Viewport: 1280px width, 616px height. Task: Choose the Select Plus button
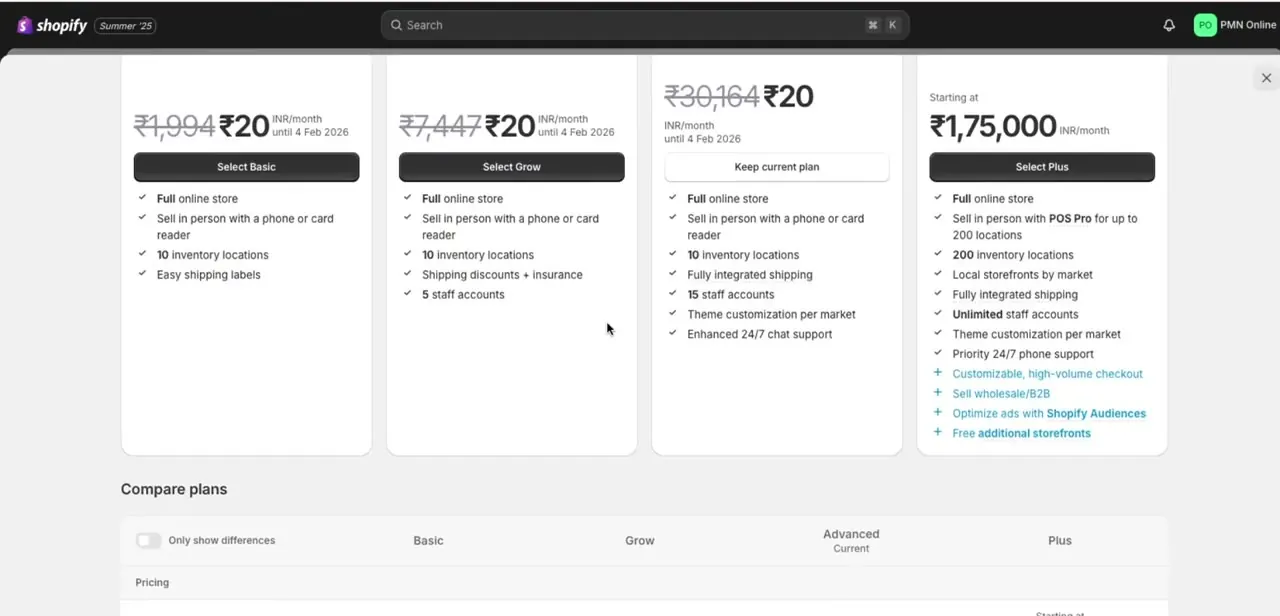point(1042,167)
